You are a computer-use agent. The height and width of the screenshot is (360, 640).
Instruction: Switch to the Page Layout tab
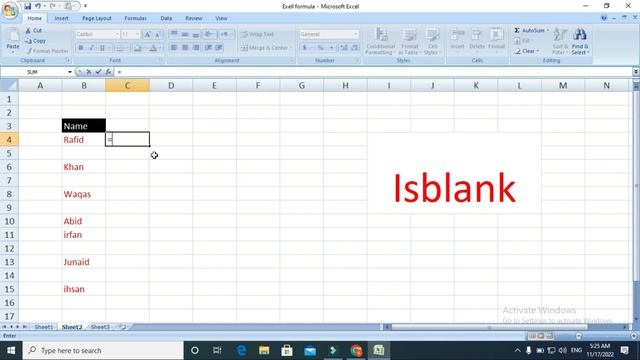97,18
